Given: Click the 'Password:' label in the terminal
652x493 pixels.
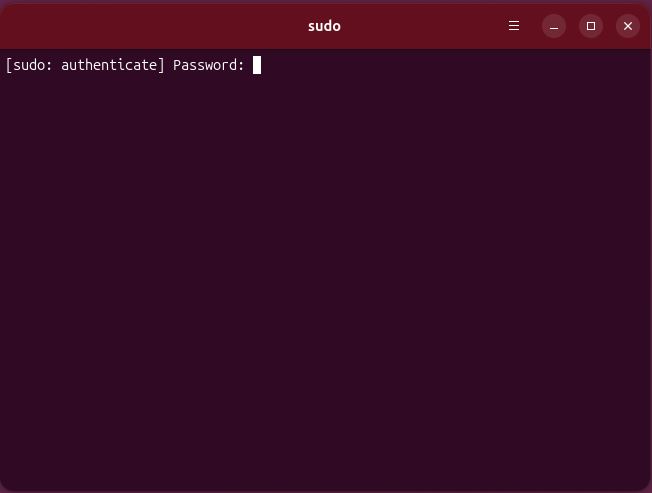Looking at the screenshot, I should (209, 65).
